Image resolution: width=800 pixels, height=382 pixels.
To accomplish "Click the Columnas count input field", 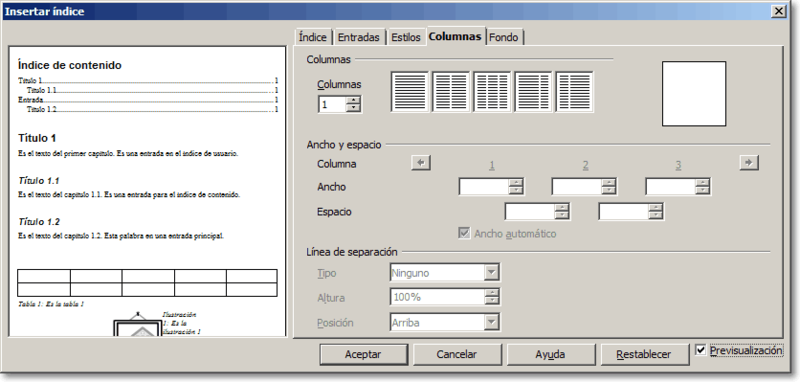I will coord(332,105).
